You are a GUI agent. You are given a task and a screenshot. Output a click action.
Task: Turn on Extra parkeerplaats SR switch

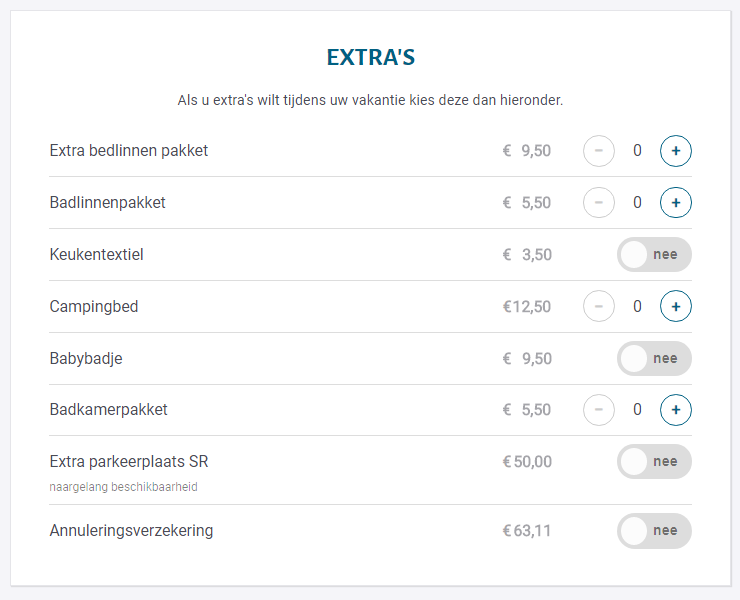coord(654,461)
